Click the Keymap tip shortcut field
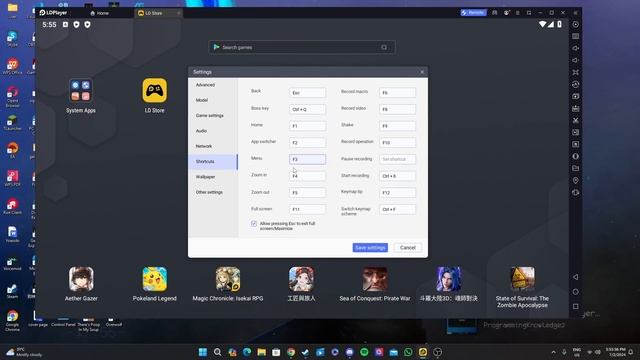Screen dimensions: 640x360 [398, 193]
